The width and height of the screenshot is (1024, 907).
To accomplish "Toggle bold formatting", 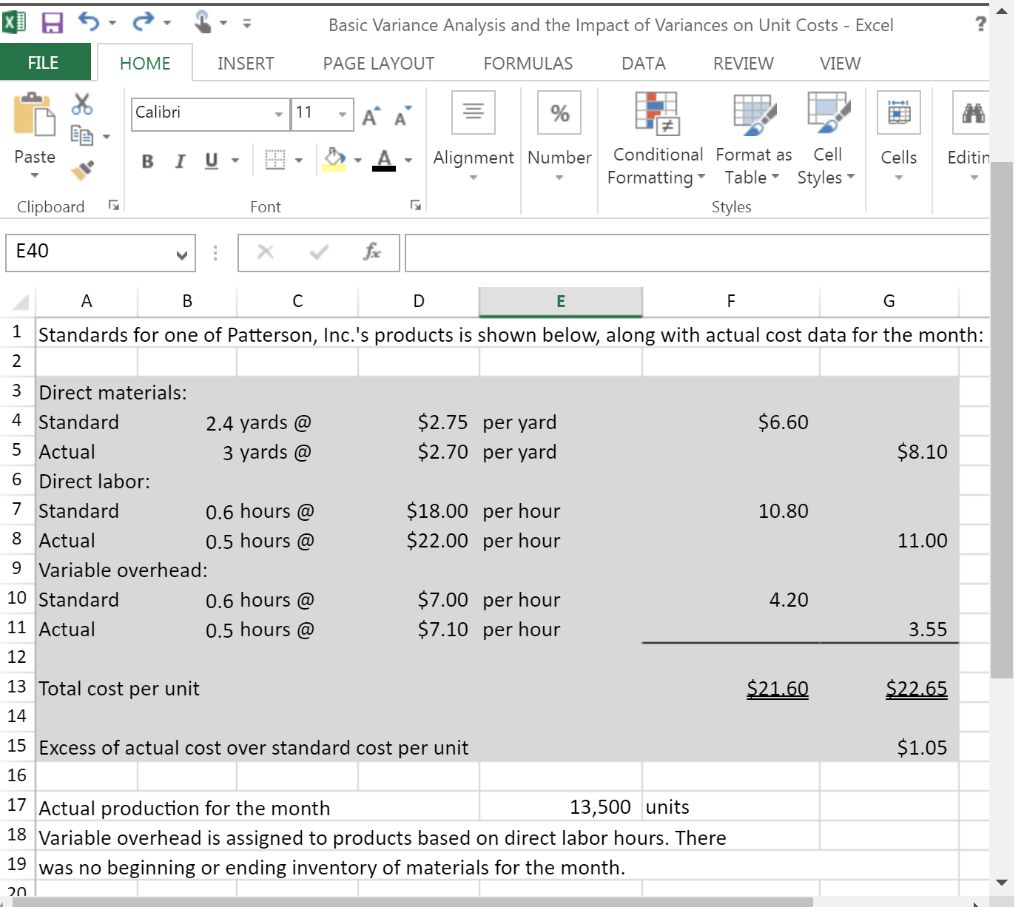I will click(x=146, y=161).
